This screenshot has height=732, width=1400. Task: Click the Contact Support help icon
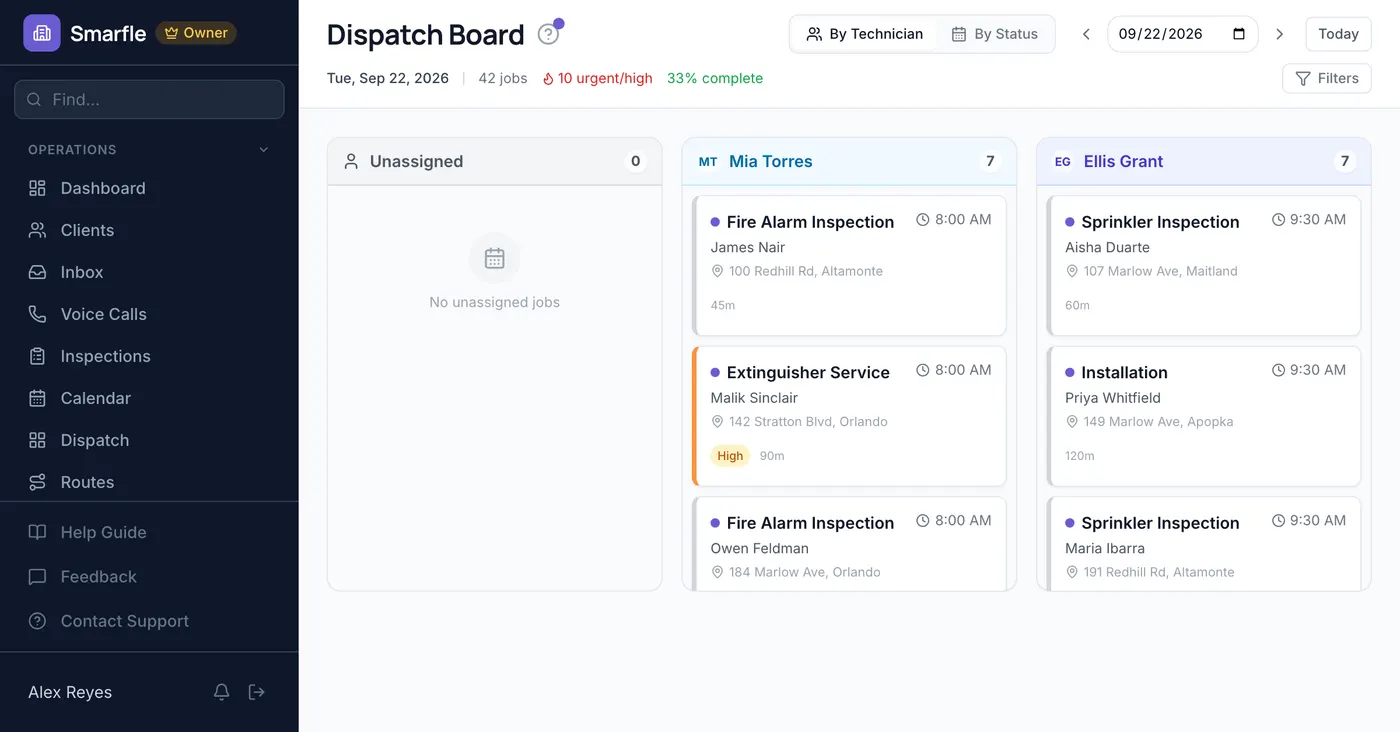tap(37, 621)
